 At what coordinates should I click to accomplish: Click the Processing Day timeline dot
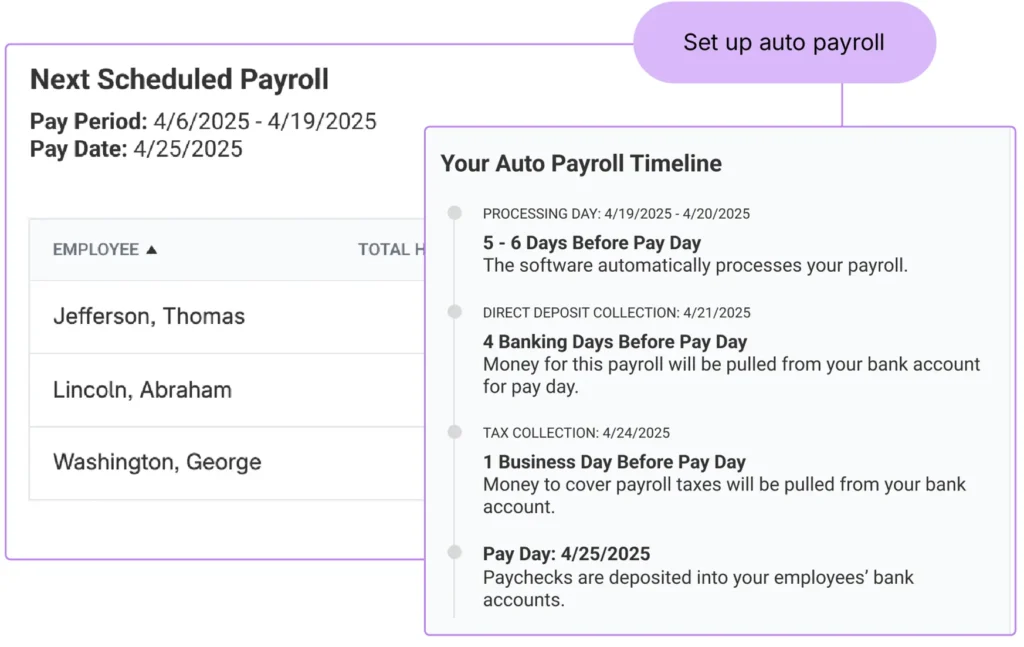[x=455, y=213]
